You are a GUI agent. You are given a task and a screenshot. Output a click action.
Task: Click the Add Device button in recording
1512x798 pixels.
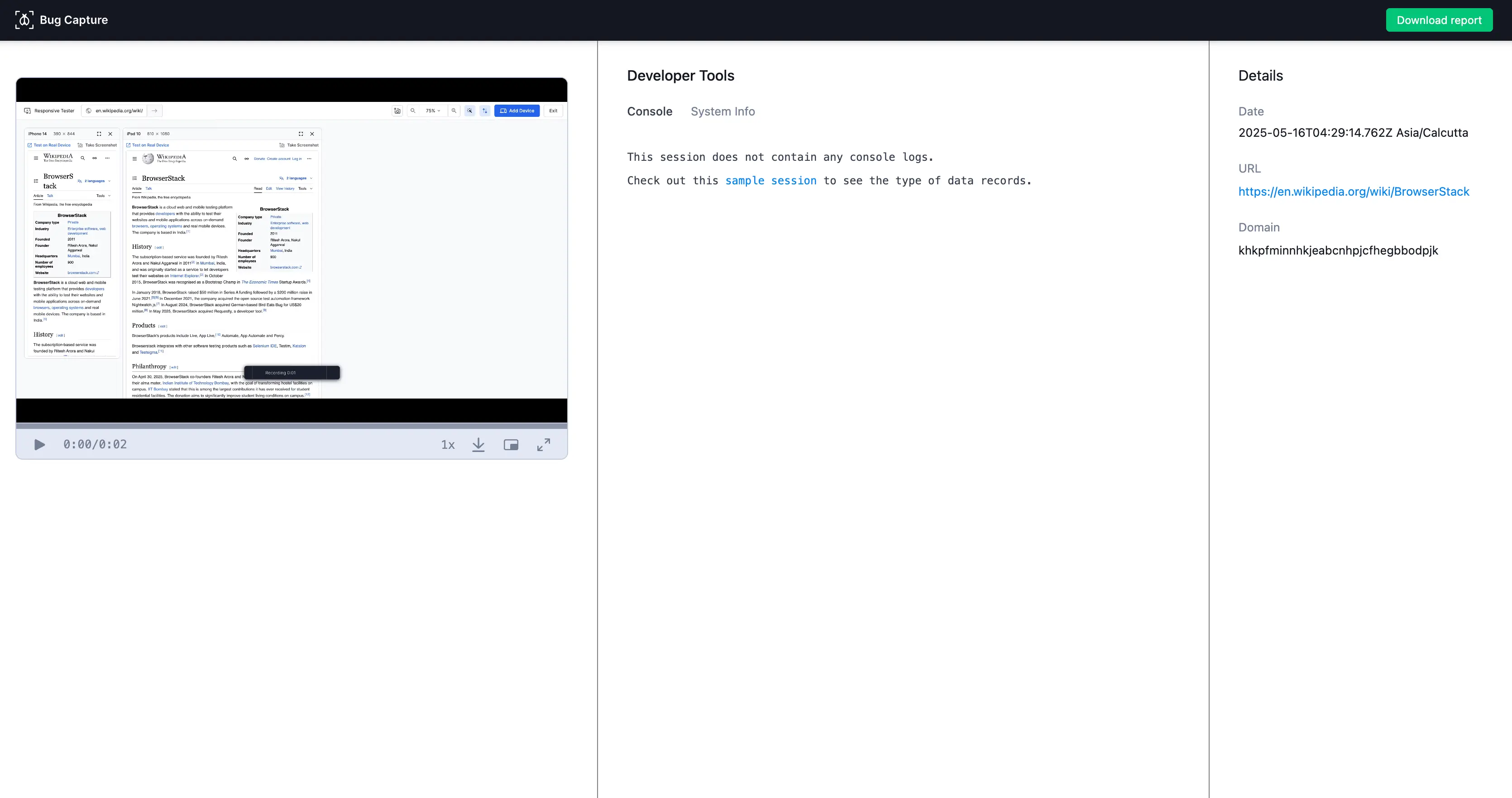[517, 111]
